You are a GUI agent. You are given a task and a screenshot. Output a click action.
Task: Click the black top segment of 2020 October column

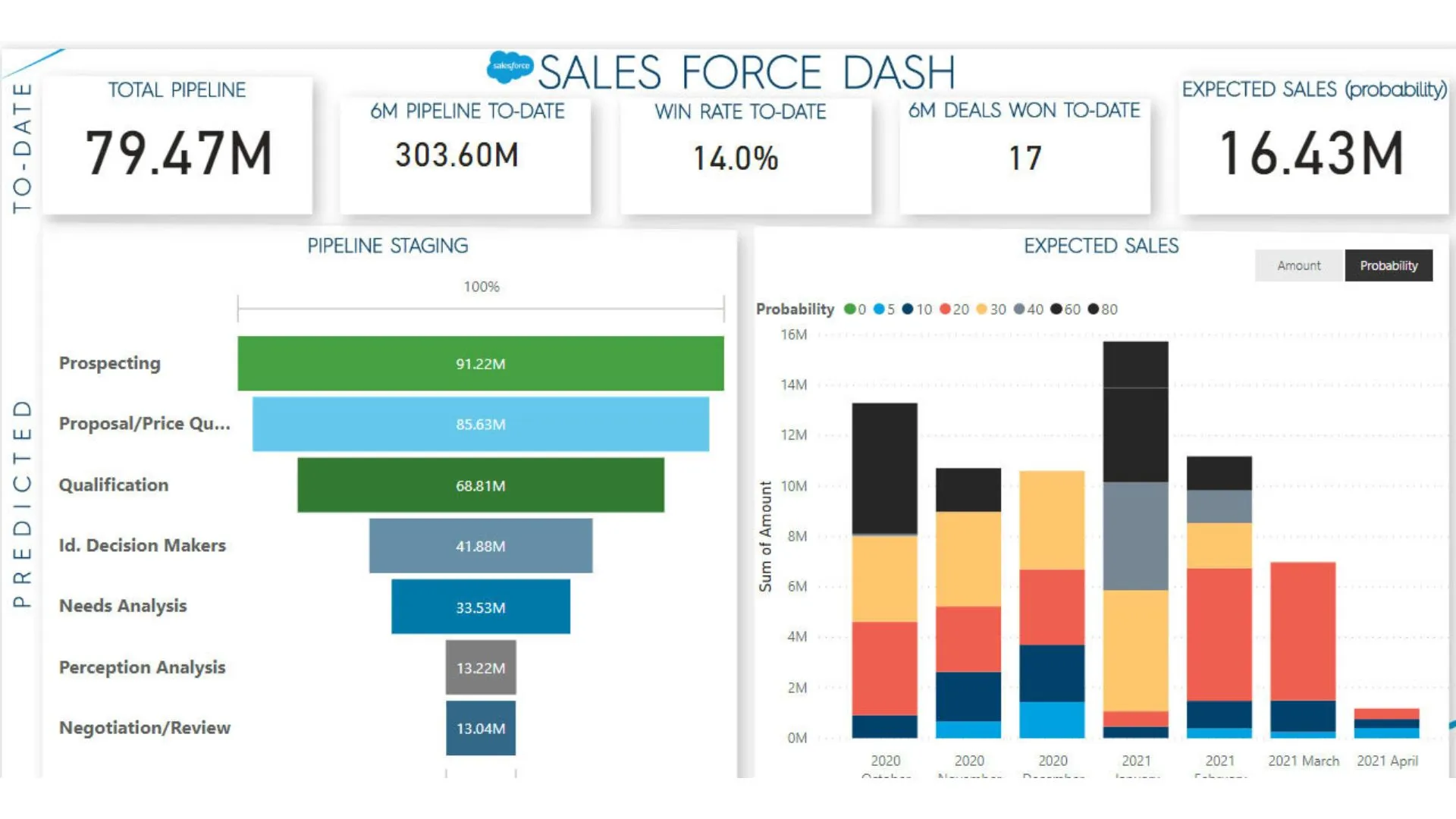884,469
